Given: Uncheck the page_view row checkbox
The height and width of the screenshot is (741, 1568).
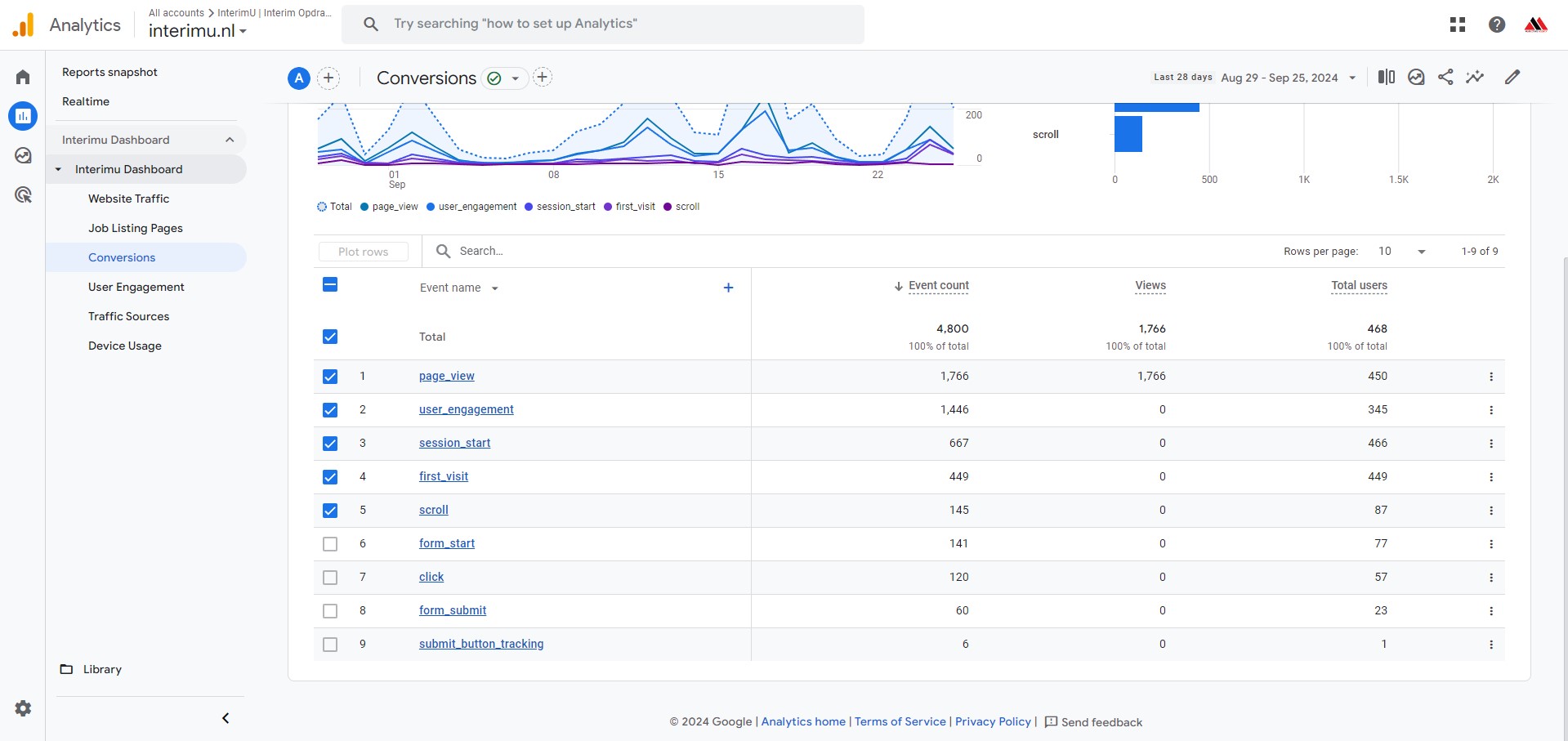Looking at the screenshot, I should coord(330,377).
